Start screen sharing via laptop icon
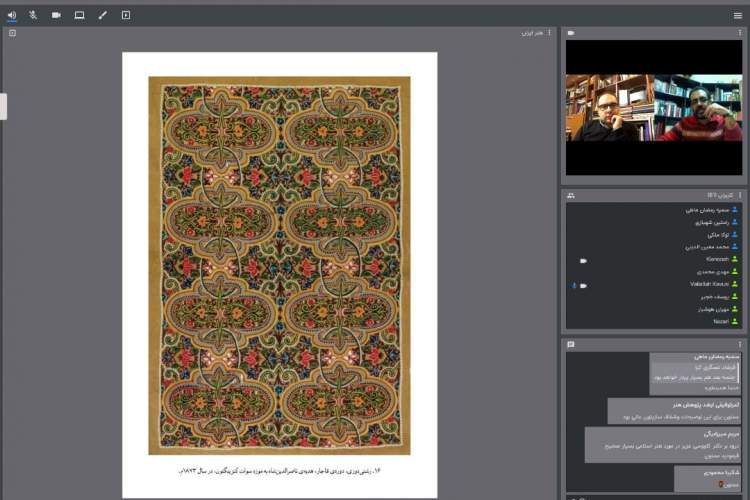 point(79,15)
